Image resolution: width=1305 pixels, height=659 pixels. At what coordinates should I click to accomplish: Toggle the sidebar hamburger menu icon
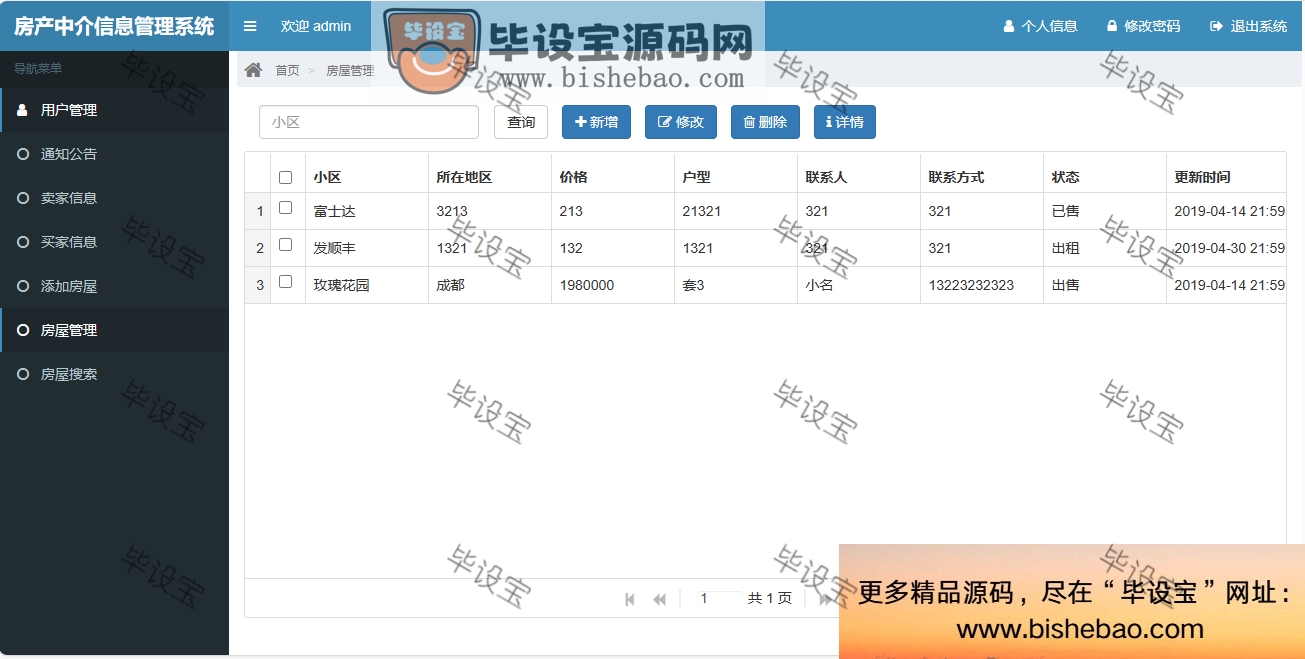pos(250,26)
